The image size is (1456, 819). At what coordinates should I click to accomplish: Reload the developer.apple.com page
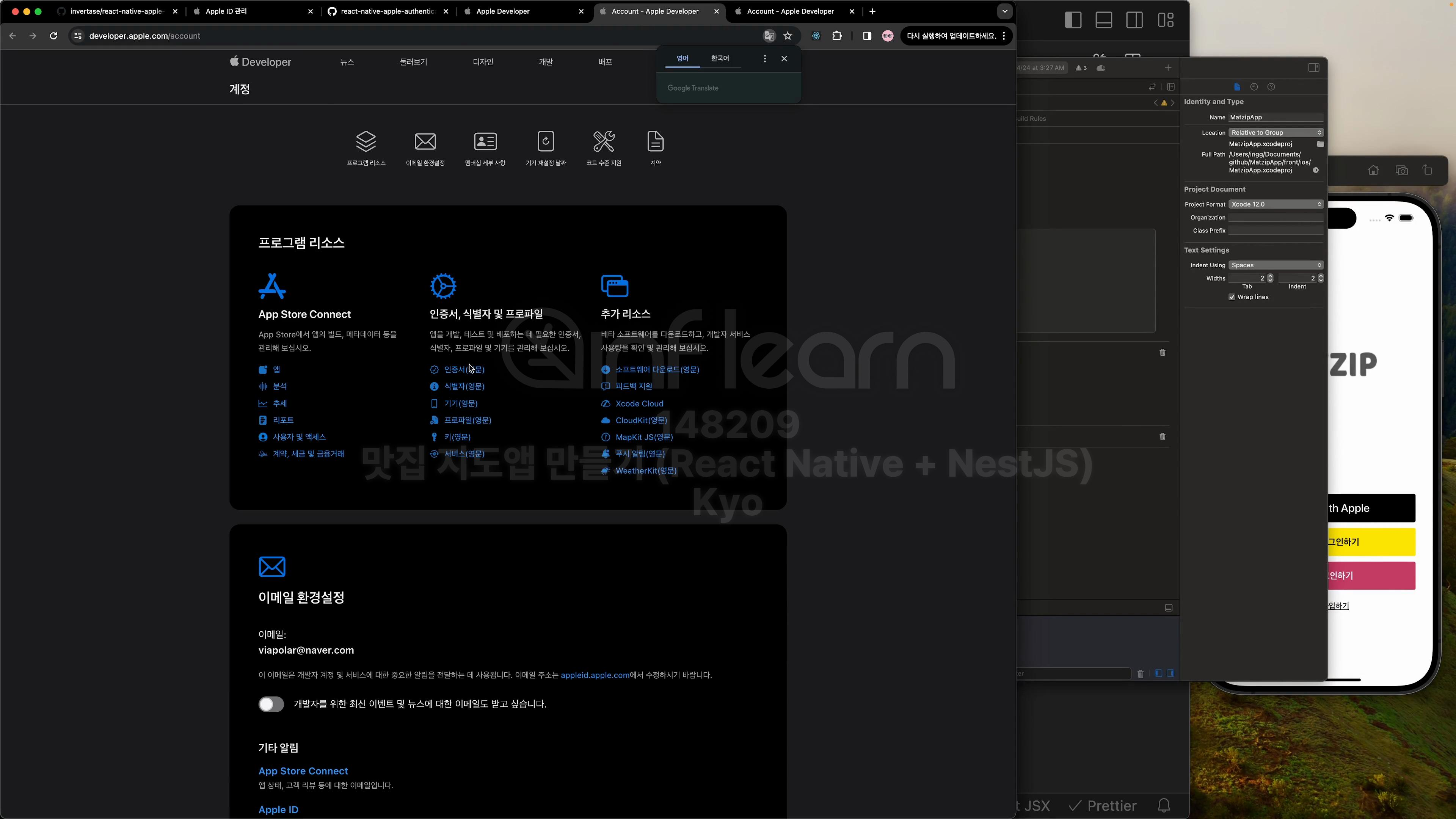pos(53,36)
